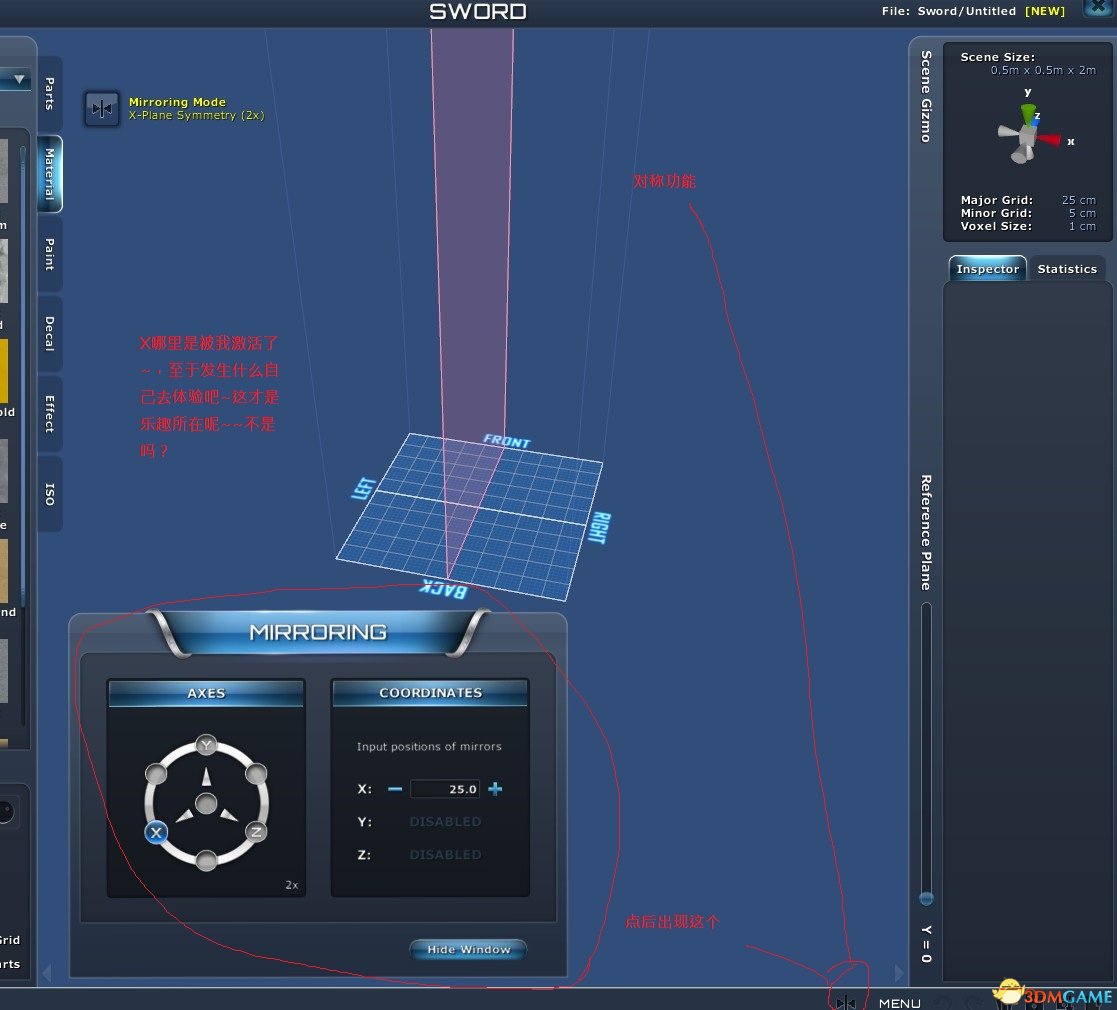Go to the Decal tab
Image resolution: width=1117 pixels, height=1010 pixels.
coord(49,333)
